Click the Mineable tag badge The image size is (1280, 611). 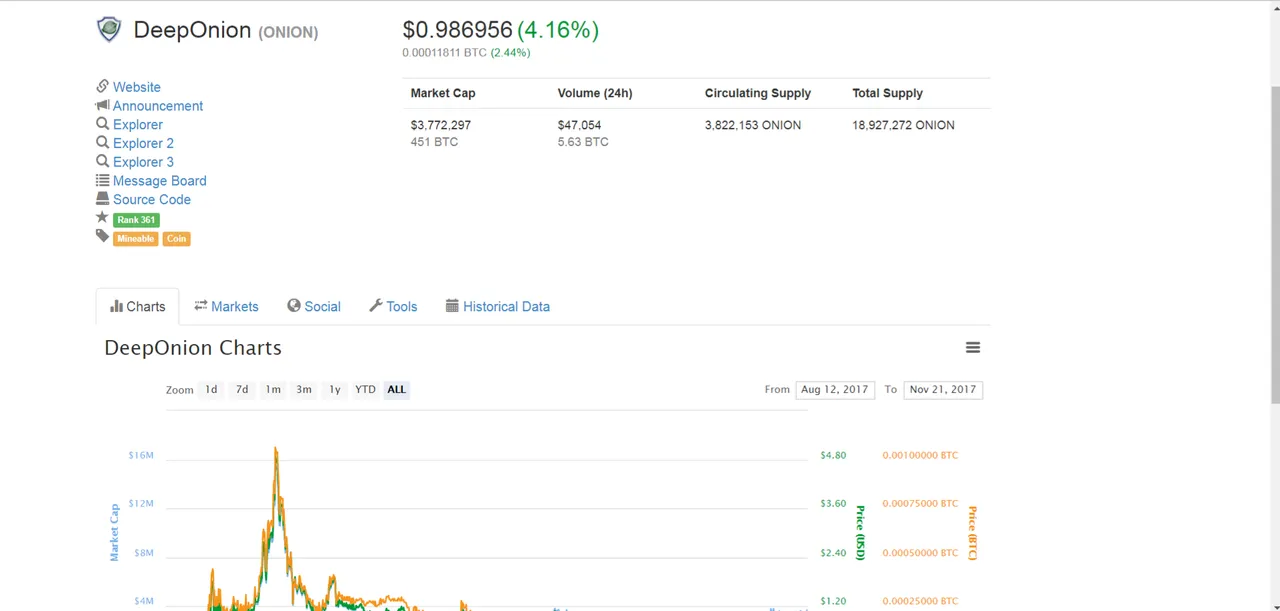click(135, 239)
